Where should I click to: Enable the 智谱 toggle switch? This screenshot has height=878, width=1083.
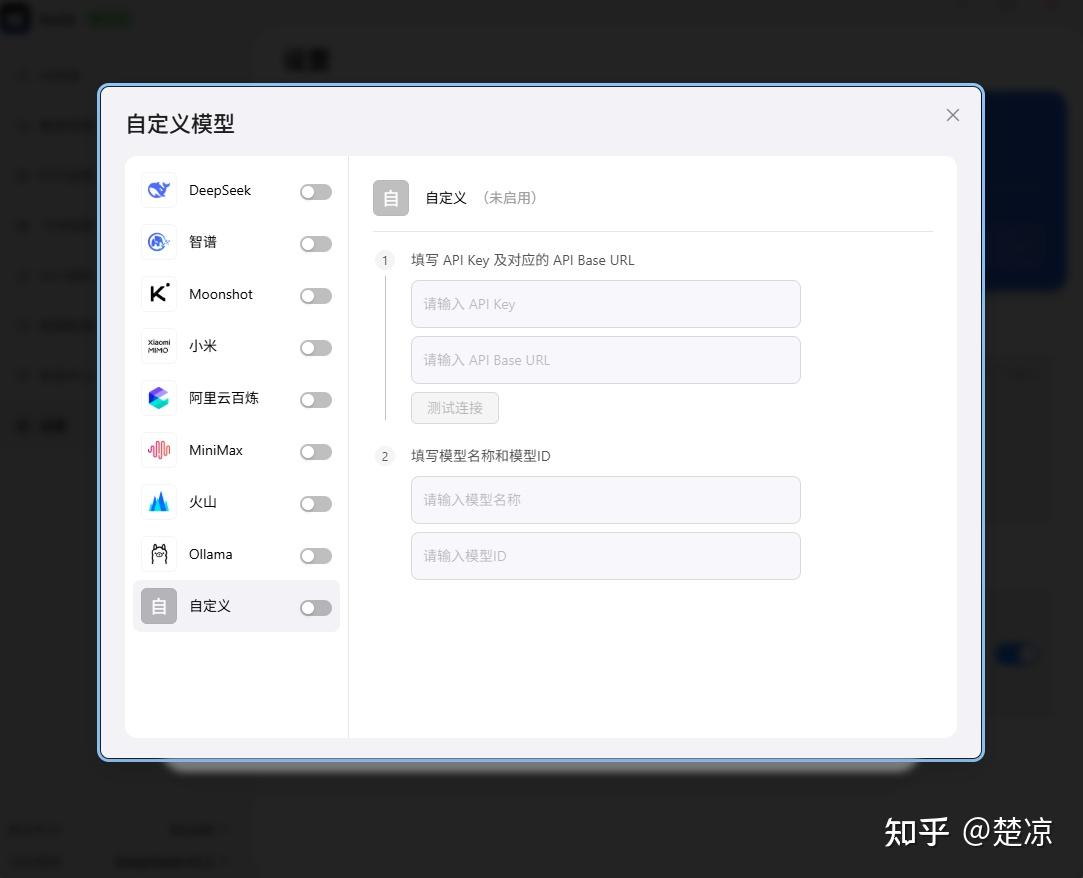coord(316,244)
